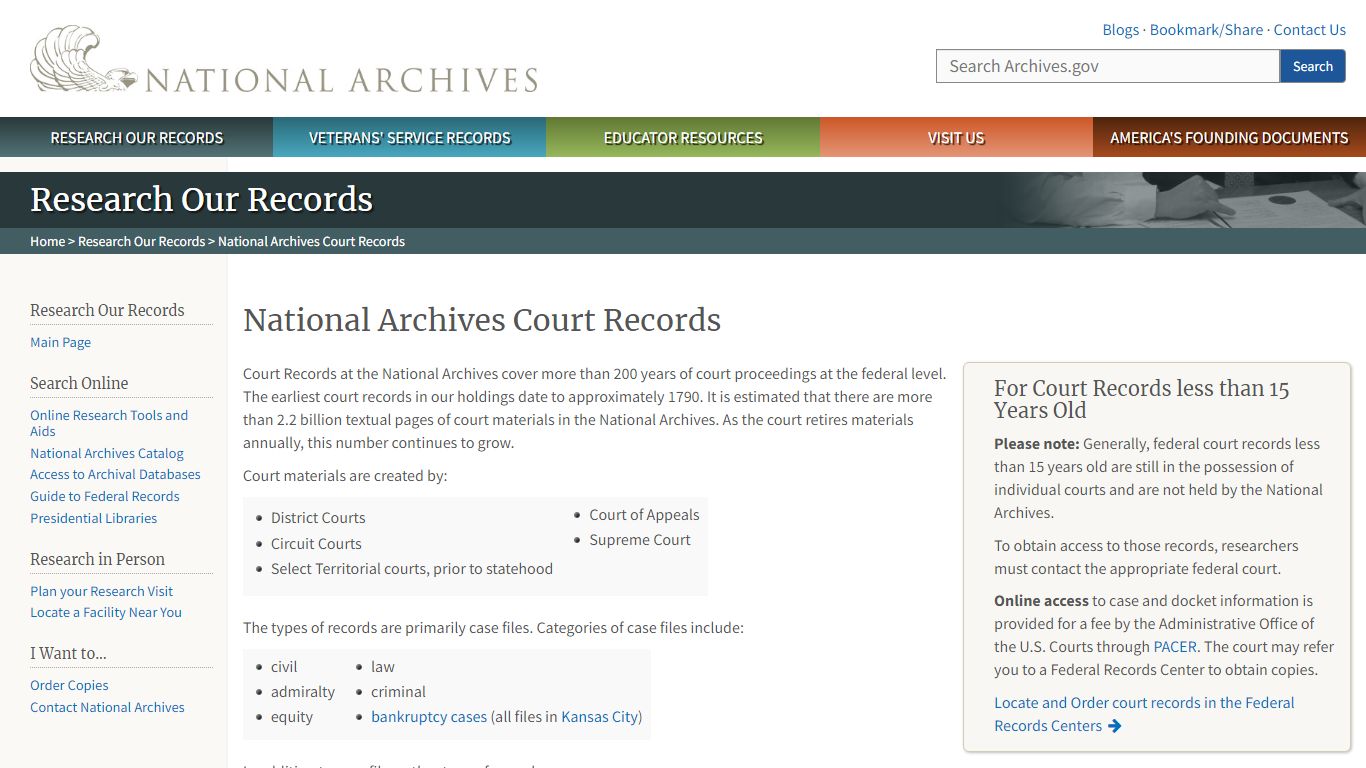Click the Research in Person sidebar heading
Screen dimensions: 1366x768
click(x=97, y=559)
